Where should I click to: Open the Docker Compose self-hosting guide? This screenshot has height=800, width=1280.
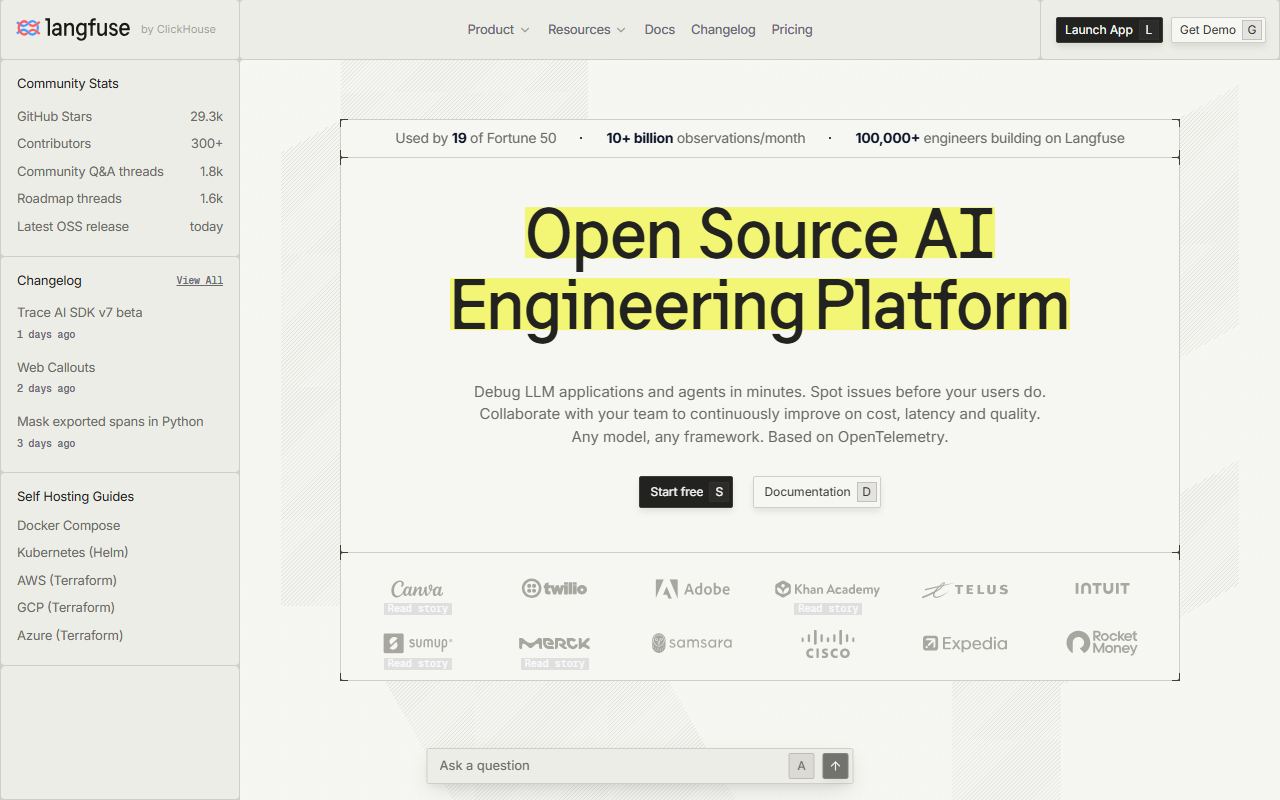68,526
